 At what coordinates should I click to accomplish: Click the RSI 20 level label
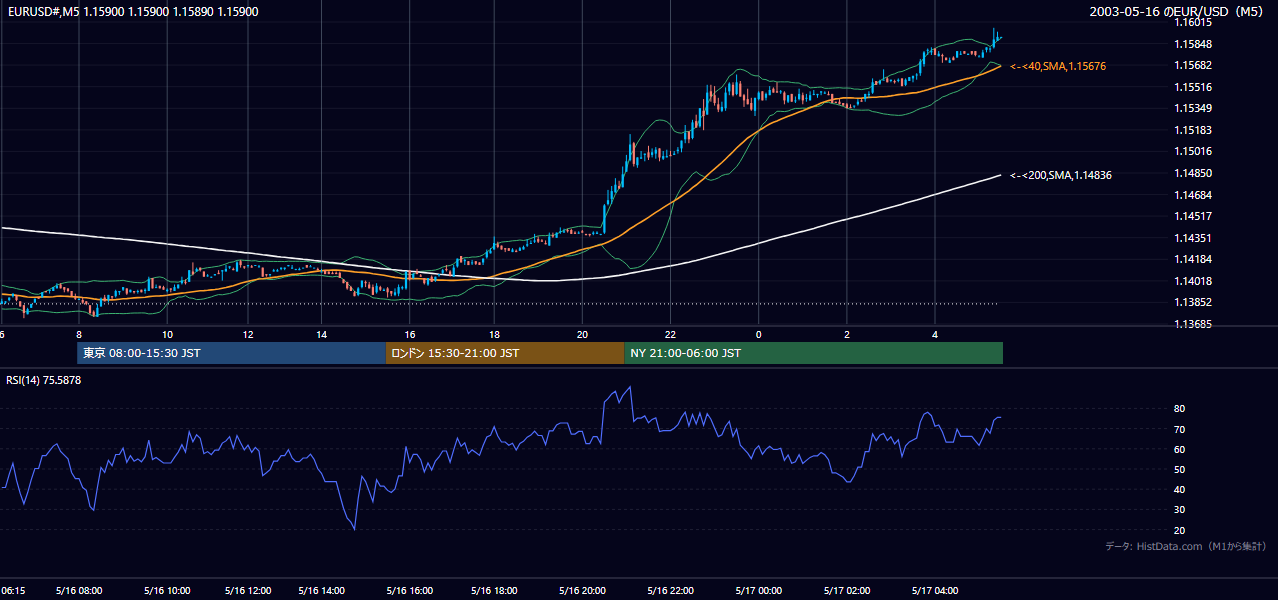tap(1180, 530)
